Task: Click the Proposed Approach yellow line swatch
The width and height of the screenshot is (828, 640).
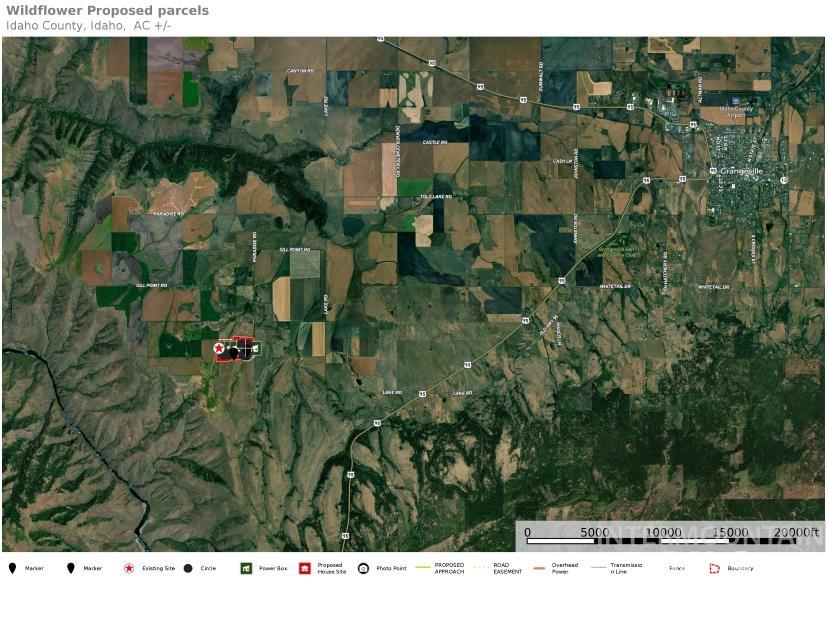Action: 423,568
